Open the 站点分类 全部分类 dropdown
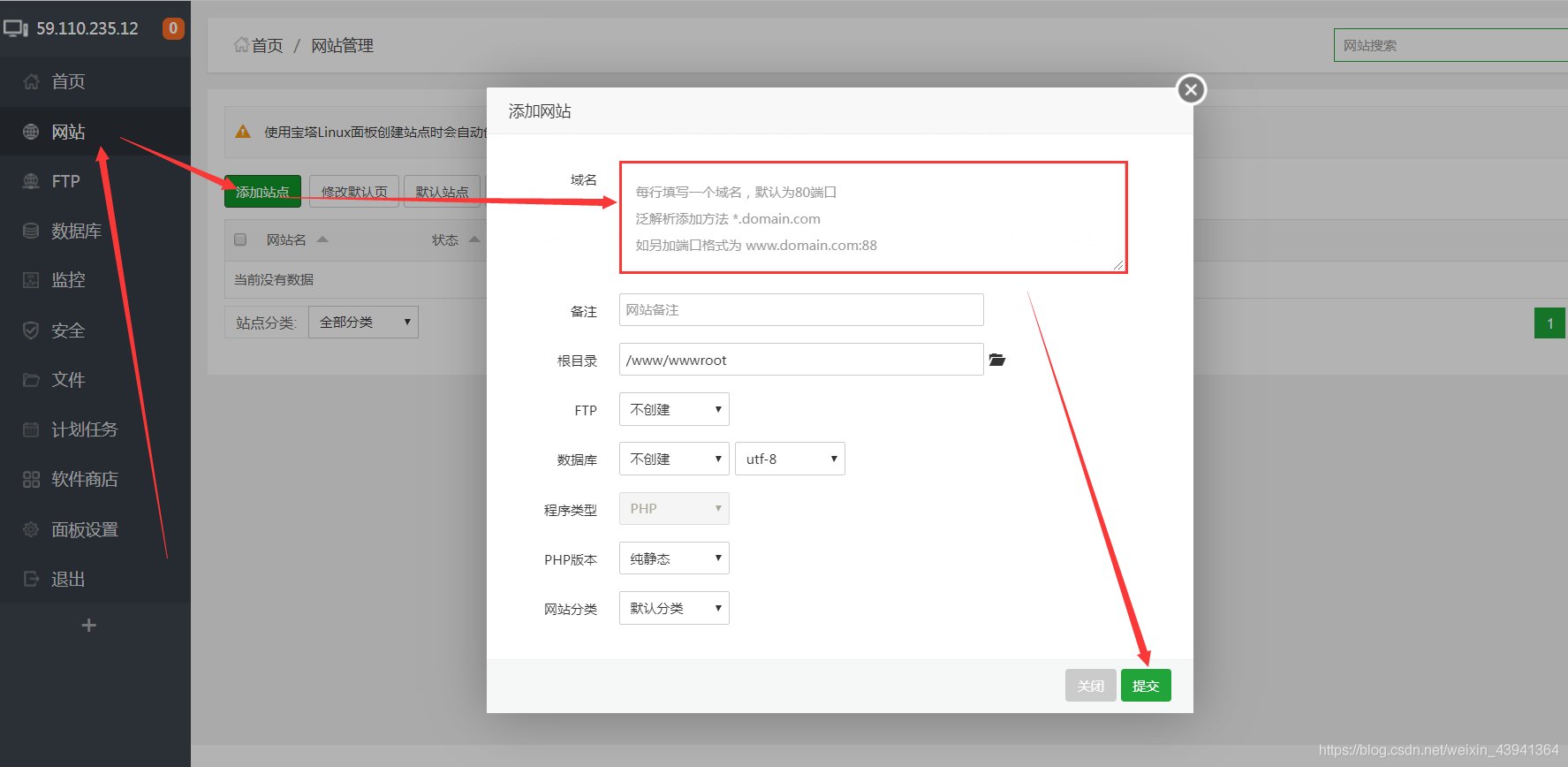Image resolution: width=1568 pixels, height=767 pixels. (363, 322)
